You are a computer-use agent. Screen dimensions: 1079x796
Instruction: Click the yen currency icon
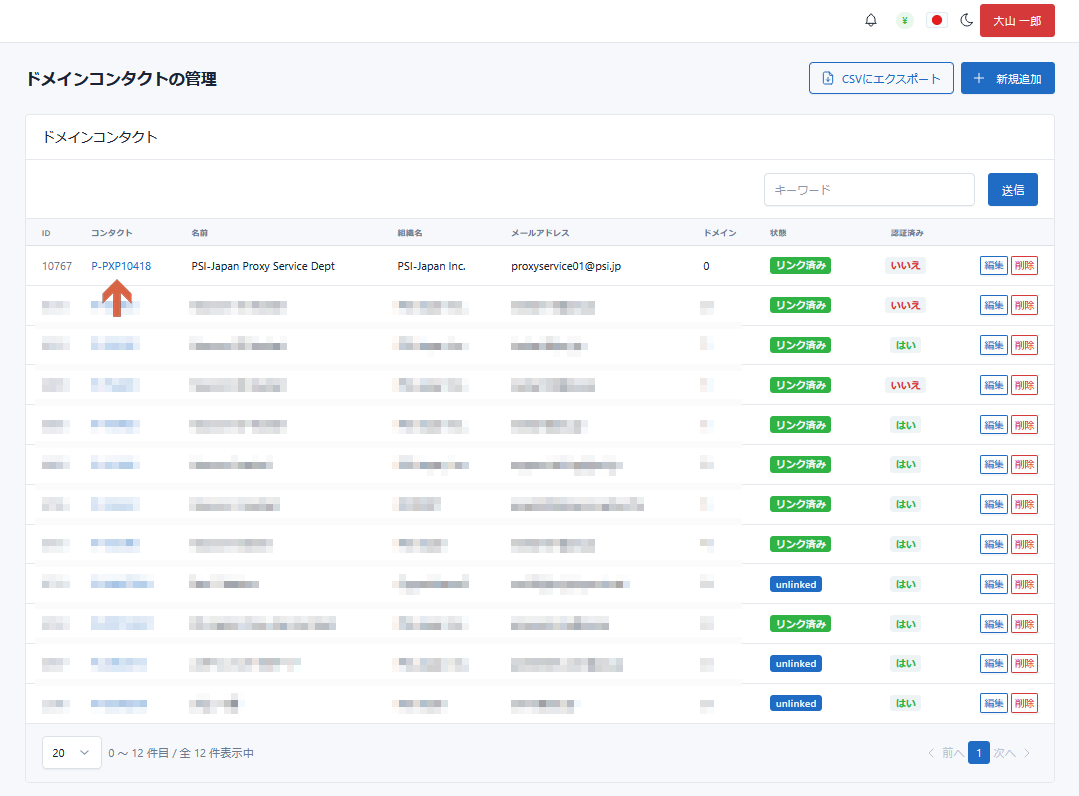point(904,21)
